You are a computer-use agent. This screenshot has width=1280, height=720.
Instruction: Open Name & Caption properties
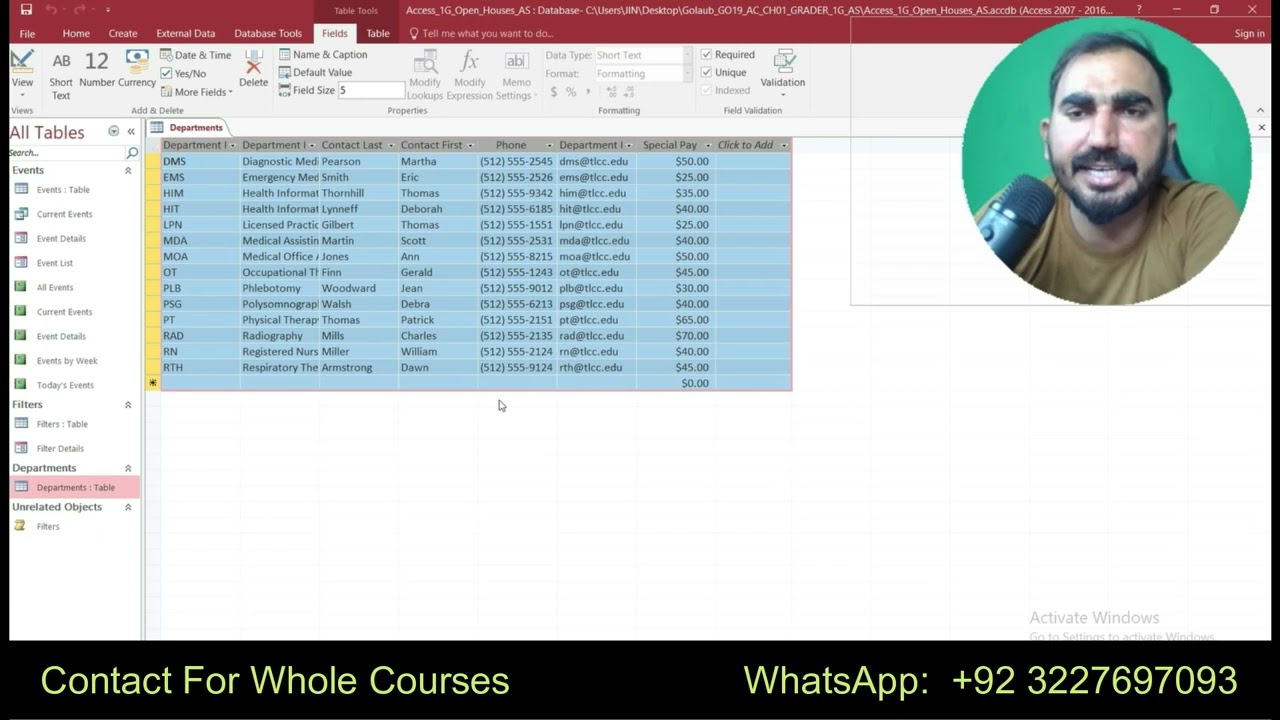[323, 55]
